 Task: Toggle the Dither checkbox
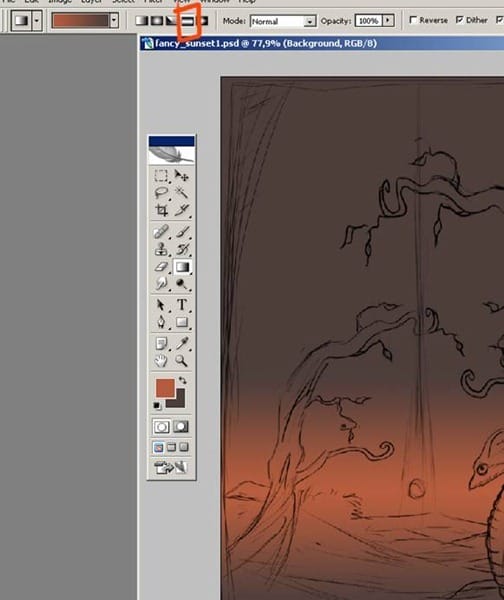(x=460, y=19)
